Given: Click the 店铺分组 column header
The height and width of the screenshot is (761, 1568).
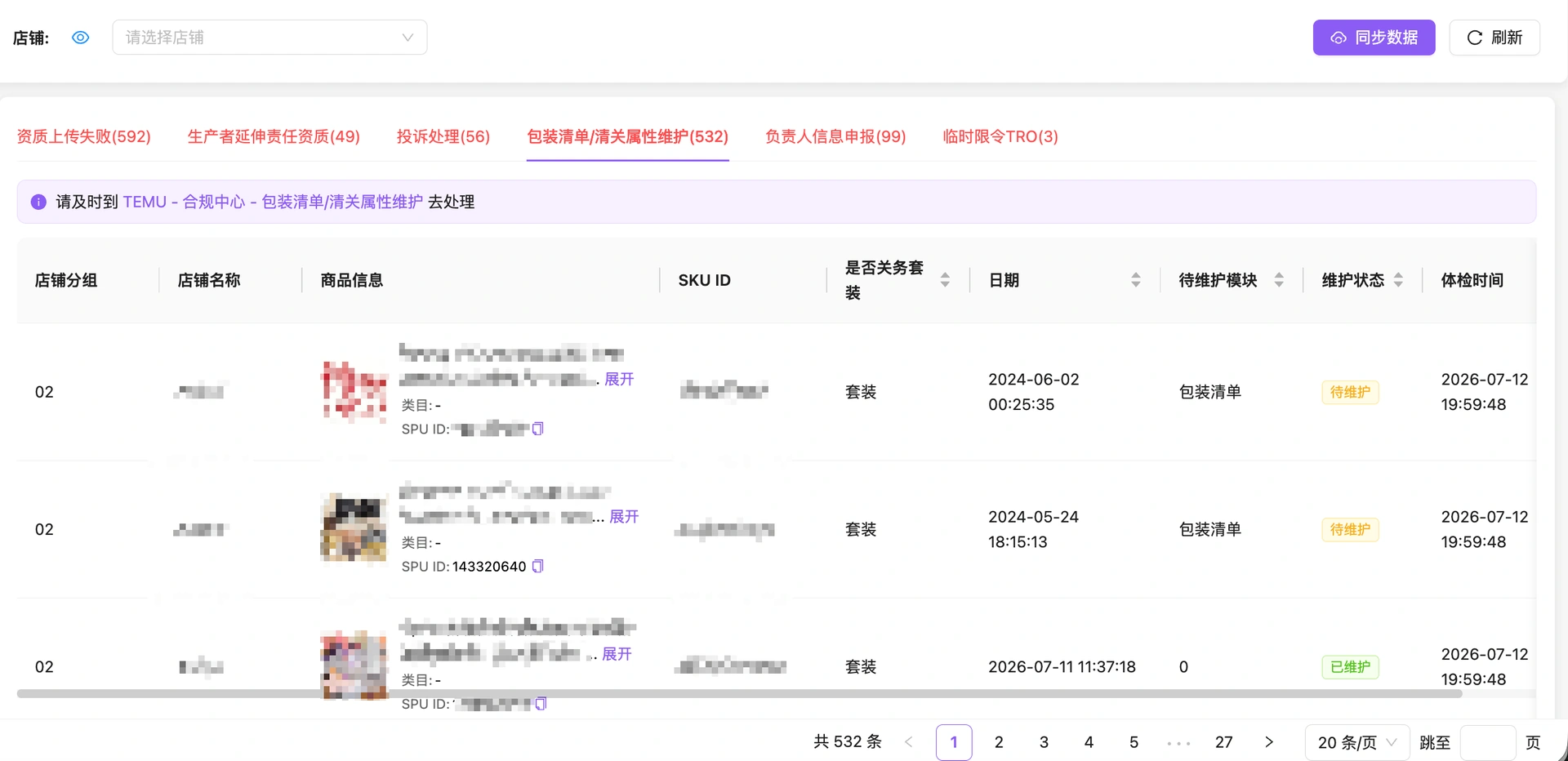Looking at the screenshot, I should pos(66,280).
